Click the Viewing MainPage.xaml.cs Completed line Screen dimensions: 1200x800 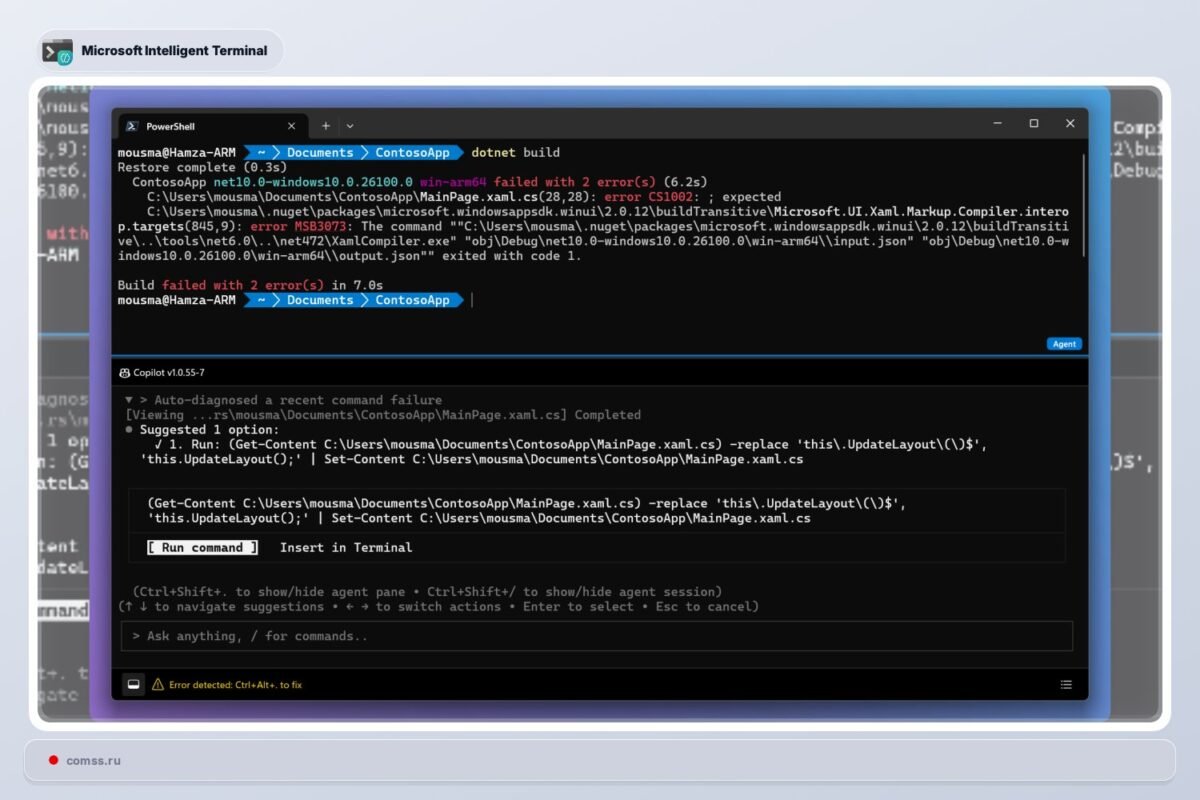coord(383,414)
